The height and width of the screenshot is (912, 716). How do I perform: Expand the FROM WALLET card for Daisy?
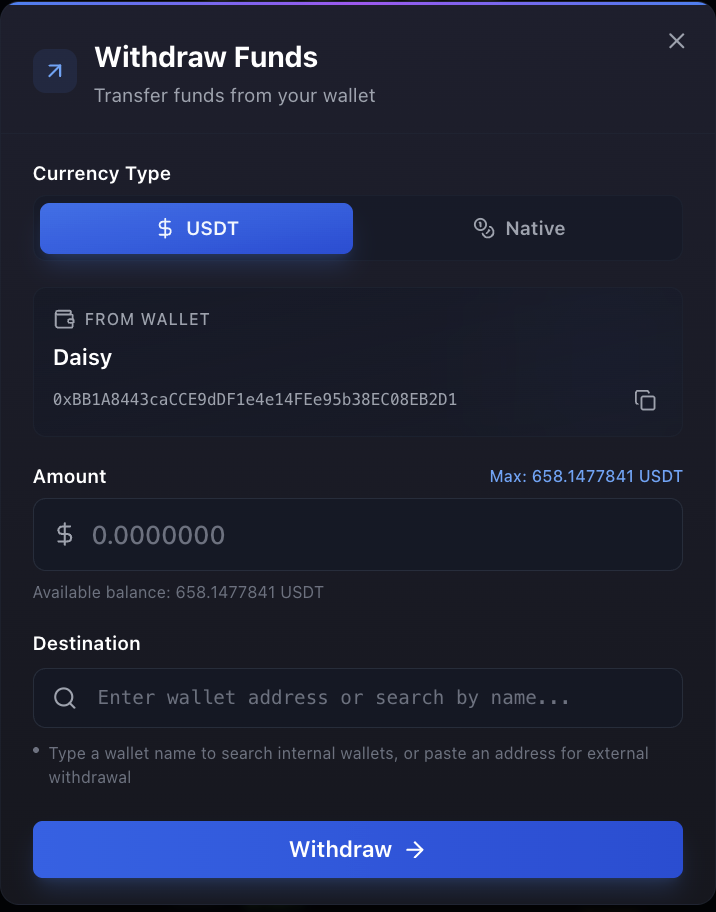click(x=357, y=362)
